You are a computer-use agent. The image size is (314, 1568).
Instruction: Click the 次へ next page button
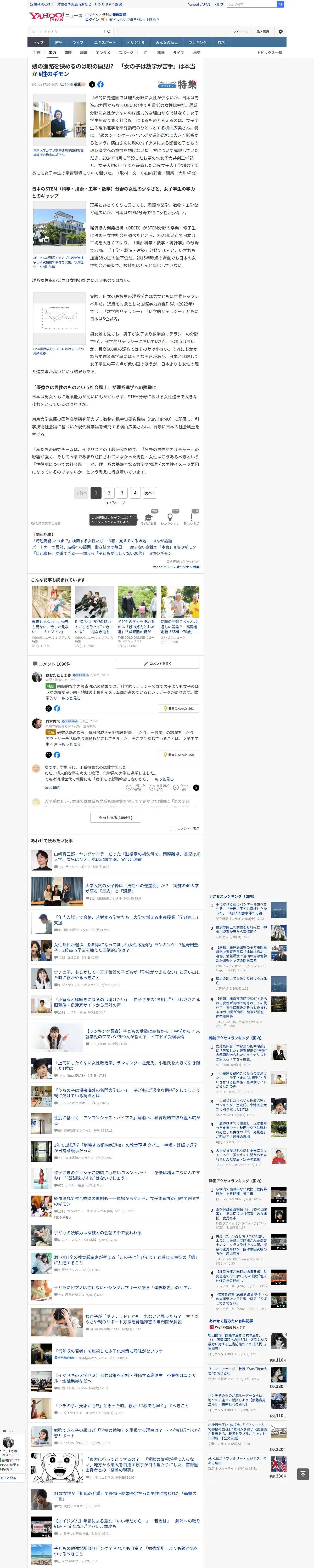point(150,492)
